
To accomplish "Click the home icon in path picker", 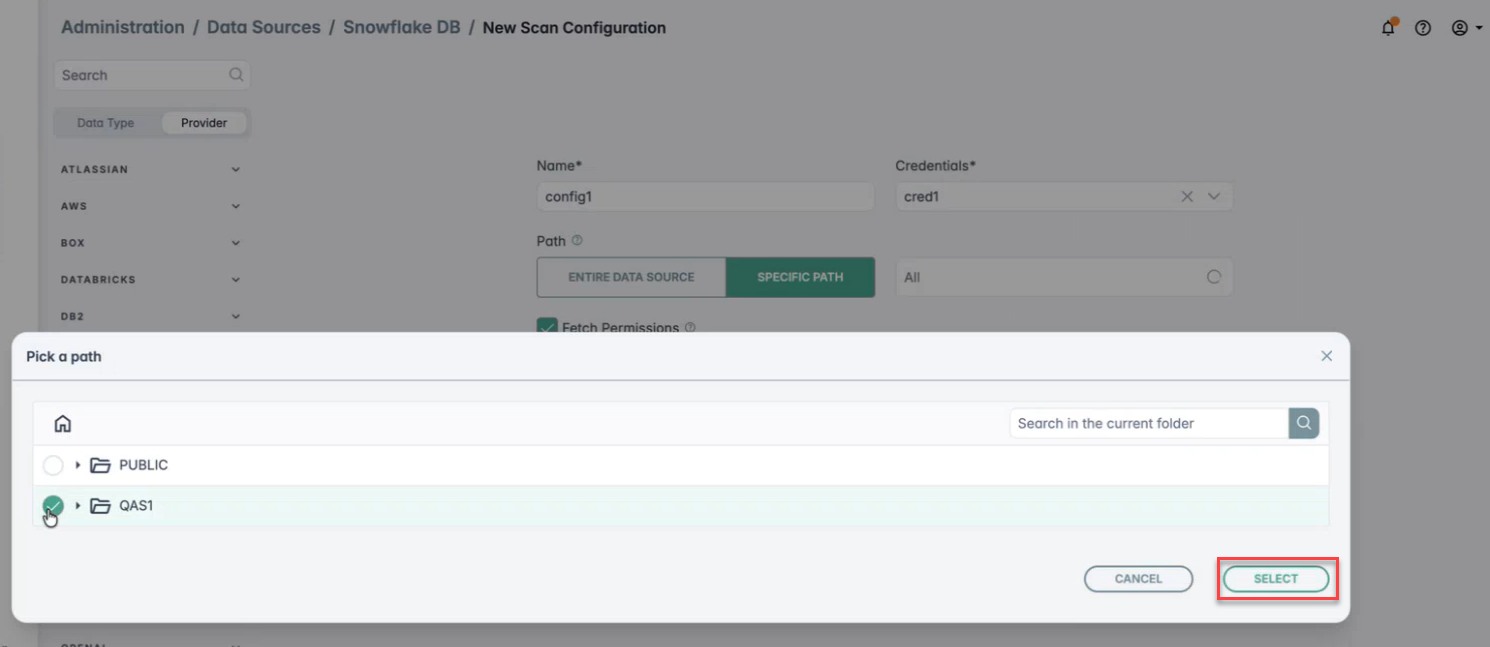I will click(63, 424).
